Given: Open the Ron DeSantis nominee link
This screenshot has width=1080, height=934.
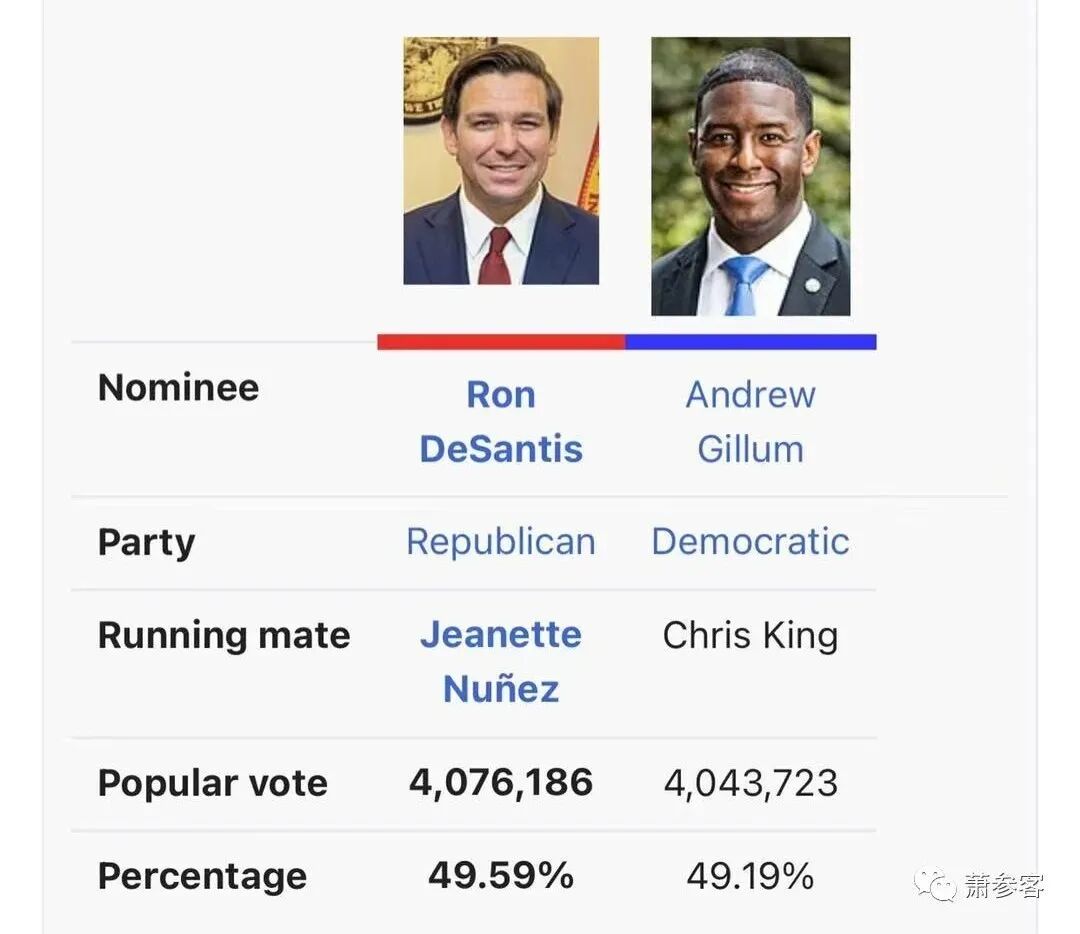Looking at the screenshot, I should click(x=501, y=422).
